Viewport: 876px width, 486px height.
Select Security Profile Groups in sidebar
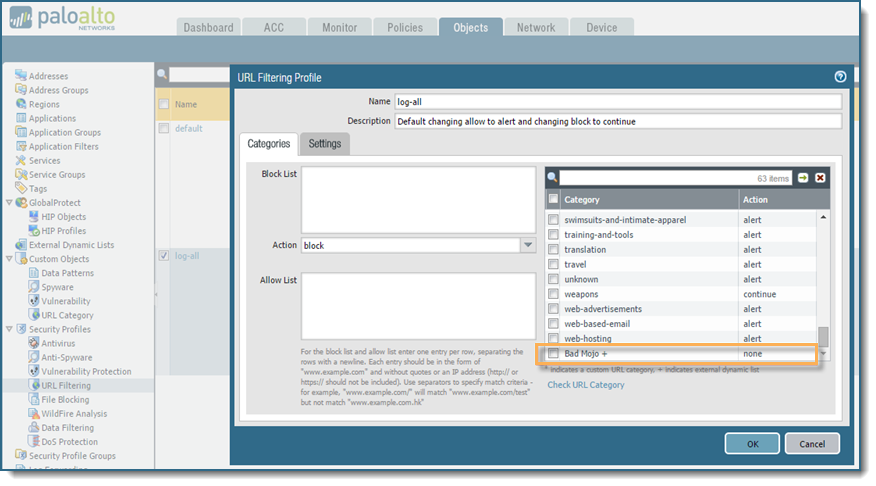tap(72, 455)
